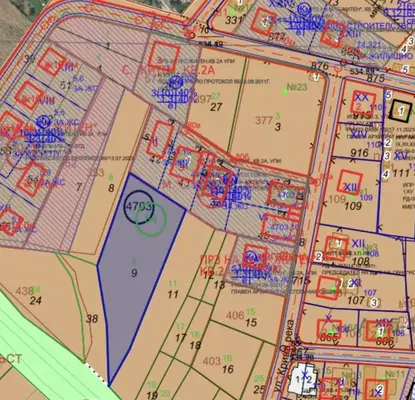
Task: Click the Крива река street label
Action: click(288, 349)
